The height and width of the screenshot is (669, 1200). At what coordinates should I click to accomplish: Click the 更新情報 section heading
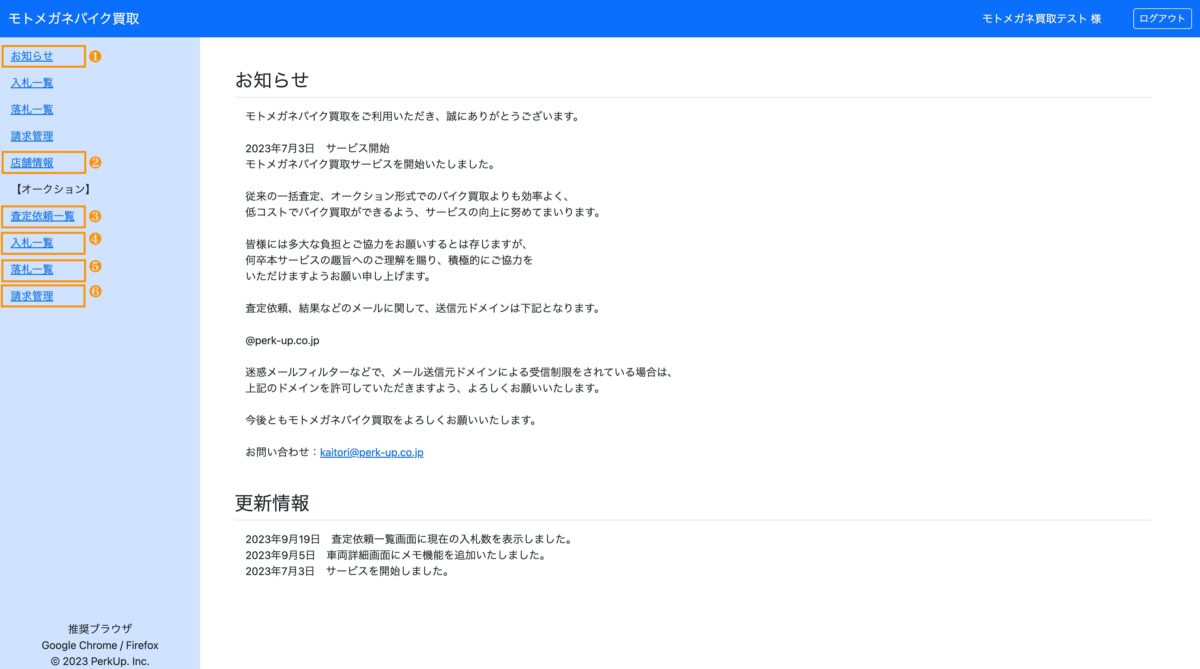click(272, 503)
